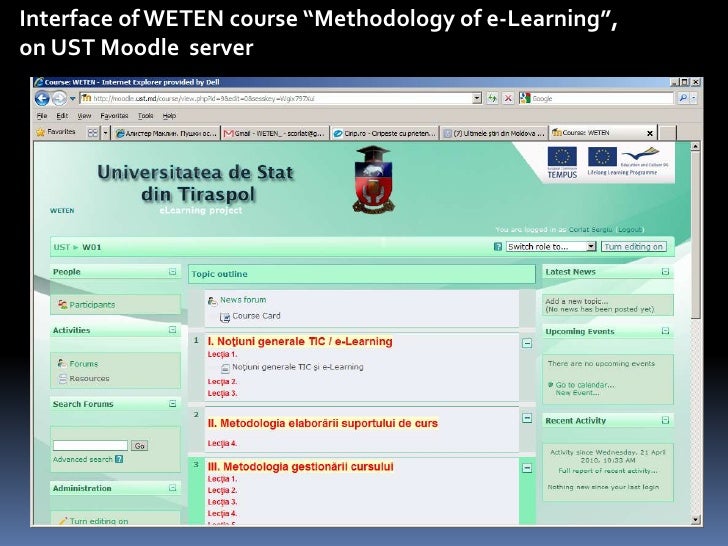Collapse the Upcoming Events block

pos(665,331)
